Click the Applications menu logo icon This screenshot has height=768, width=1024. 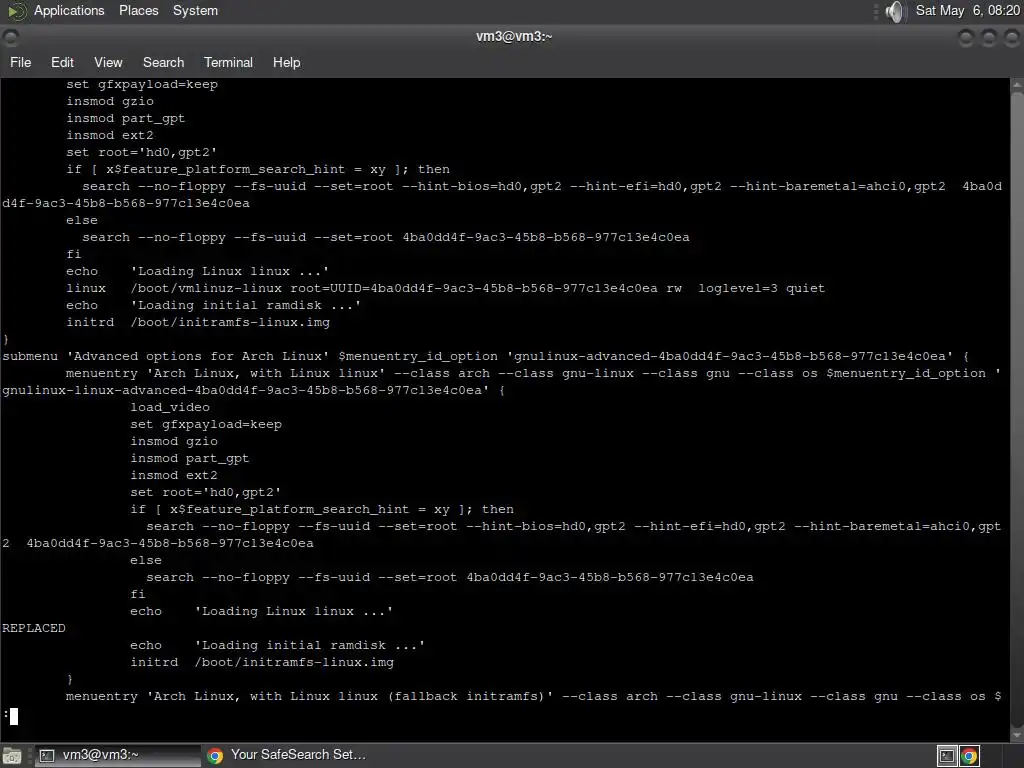tap(16, 11)
